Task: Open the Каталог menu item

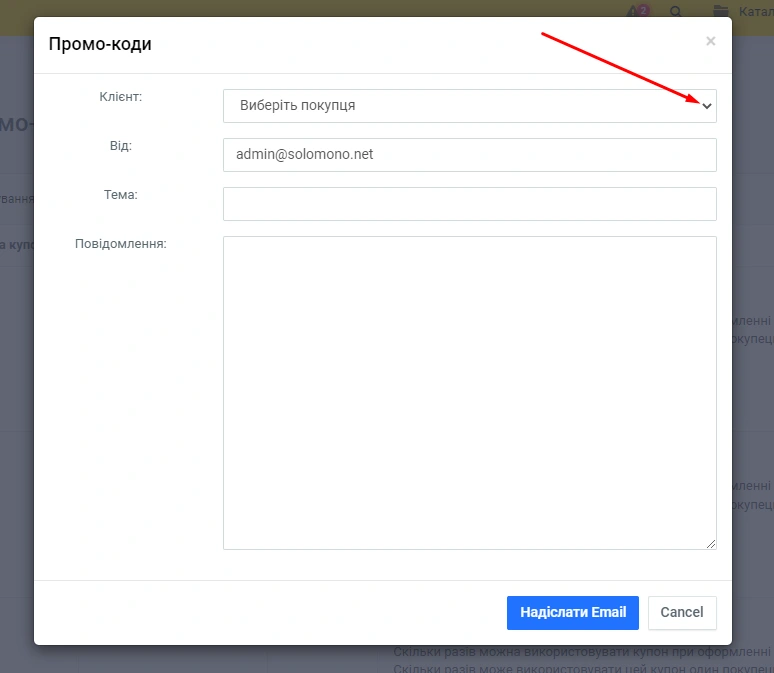Action: [x=755, y=11]
